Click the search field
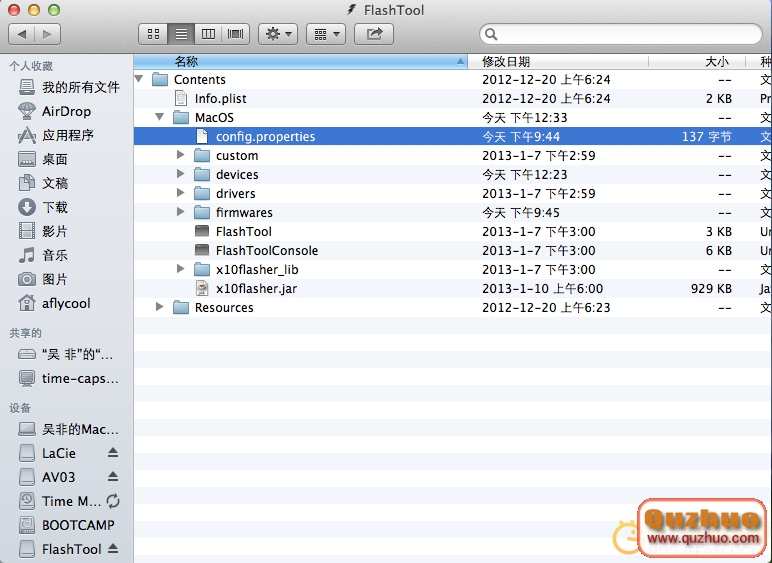The height and width of the screenshot is (563, 772). (621, 34)
